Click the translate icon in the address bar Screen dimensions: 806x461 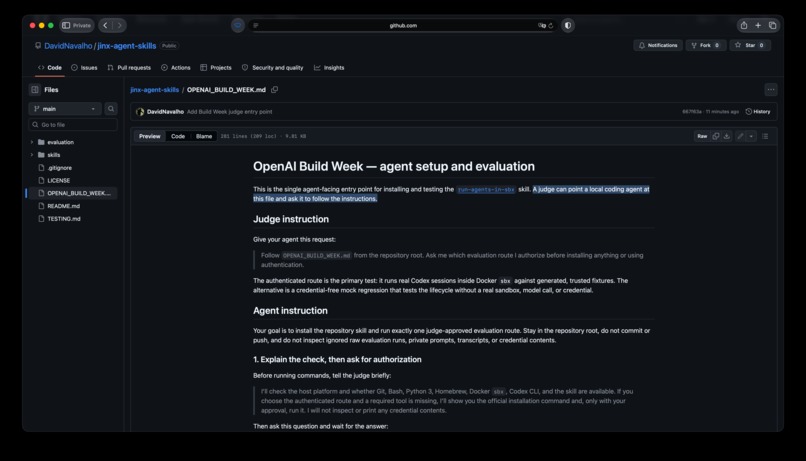(541, 25)
